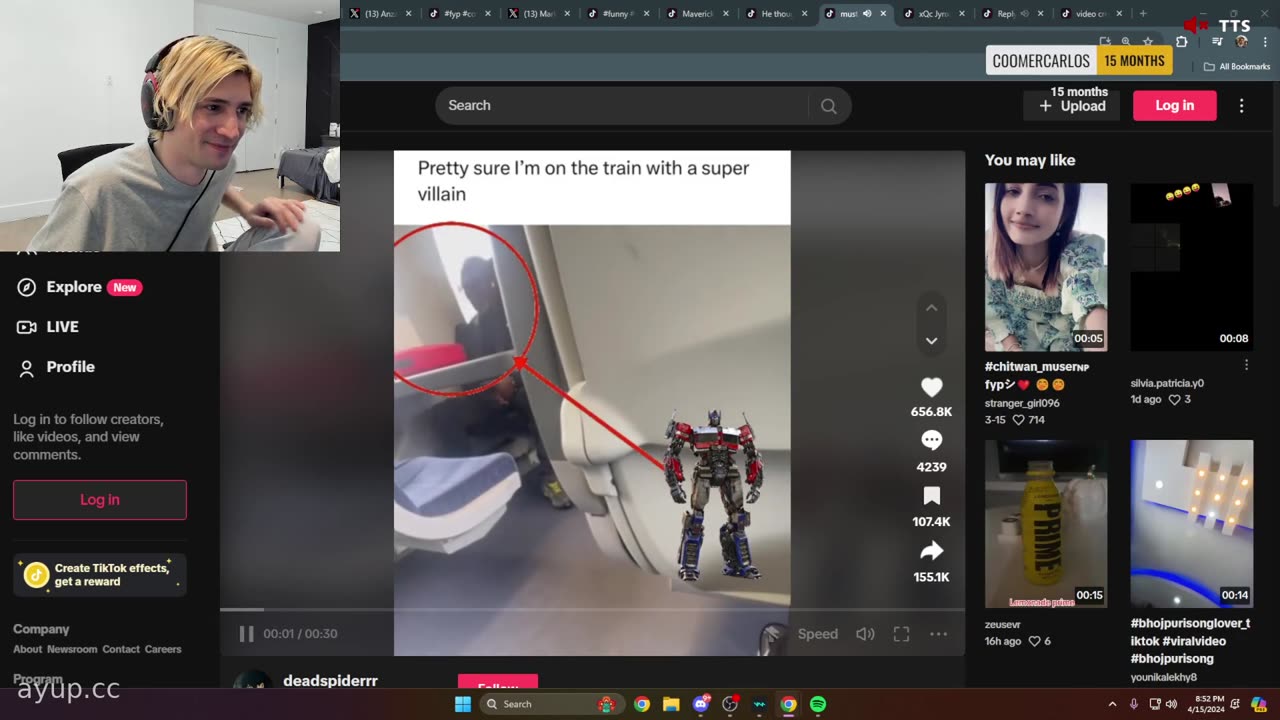Click the red Log in button in header
This screenshot has width=1280, height=720.
click(x=1174, y=105)
